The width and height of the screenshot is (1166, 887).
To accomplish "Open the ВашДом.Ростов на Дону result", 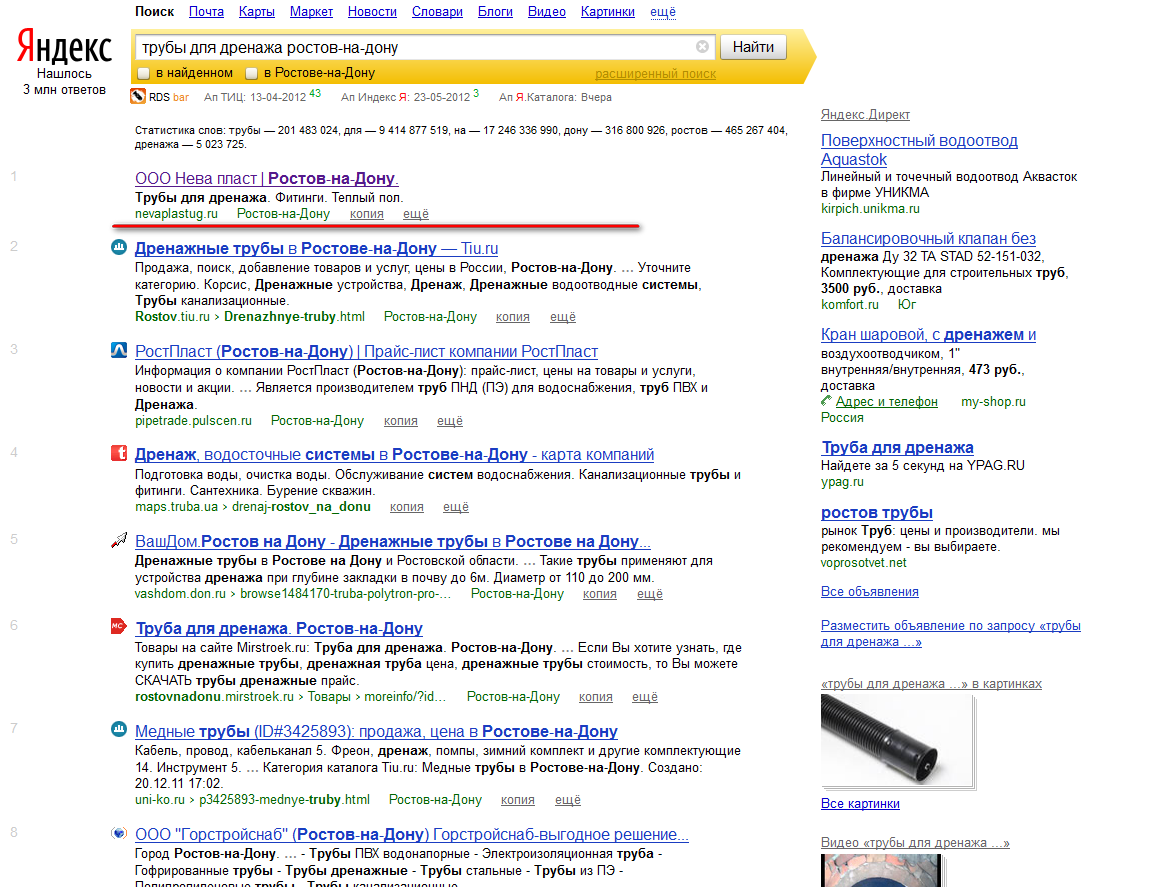I will (393, 541).
